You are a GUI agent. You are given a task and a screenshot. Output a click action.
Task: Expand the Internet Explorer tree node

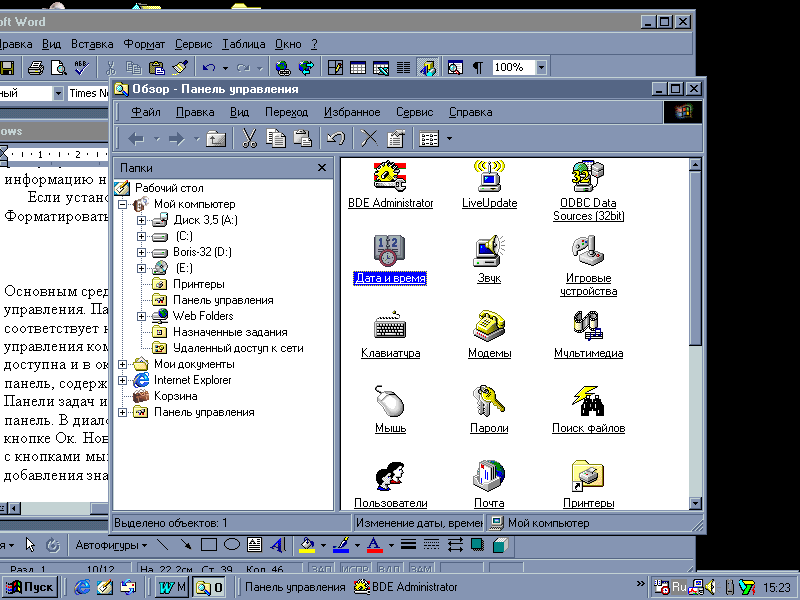122,380
